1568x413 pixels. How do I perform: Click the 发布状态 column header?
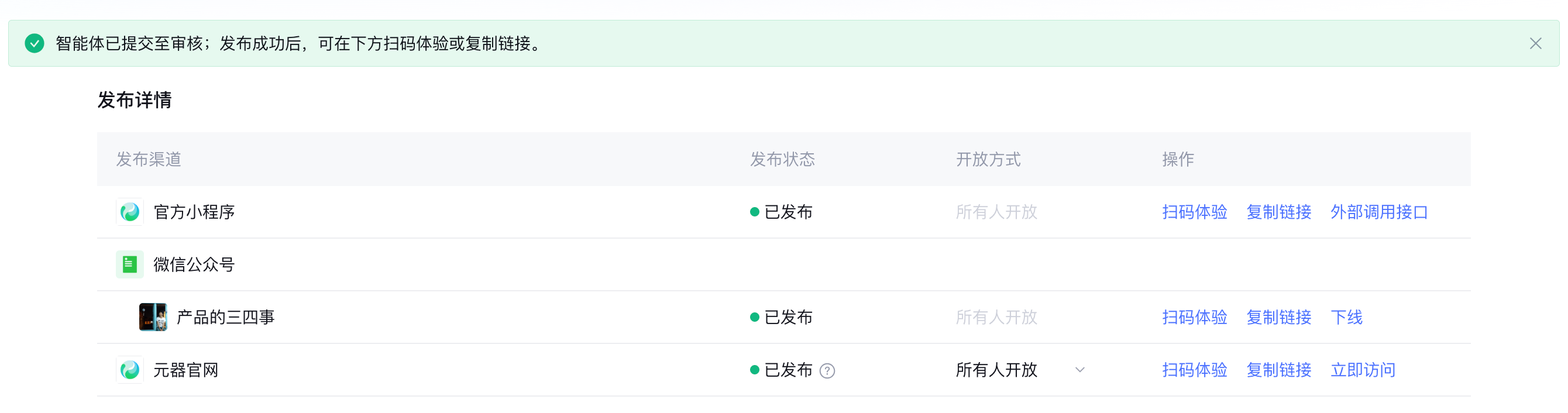(x=782, y=159)
